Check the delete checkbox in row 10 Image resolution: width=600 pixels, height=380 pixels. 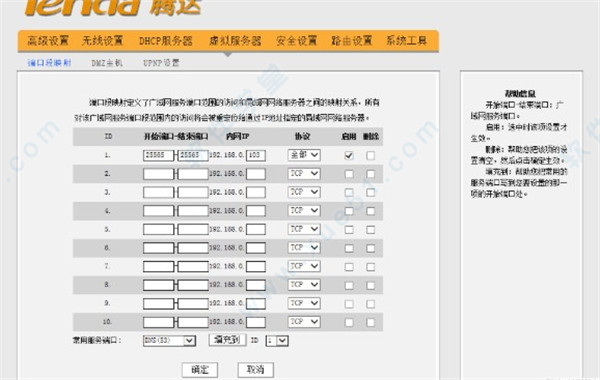[370, 322]
